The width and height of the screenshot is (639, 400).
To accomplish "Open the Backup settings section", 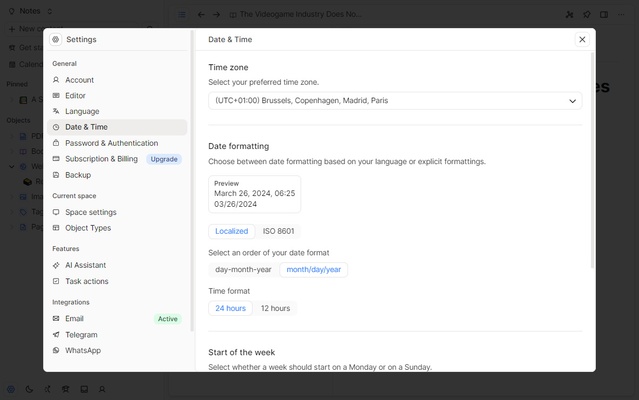I will pyautogui.click(x=78, y=175).
